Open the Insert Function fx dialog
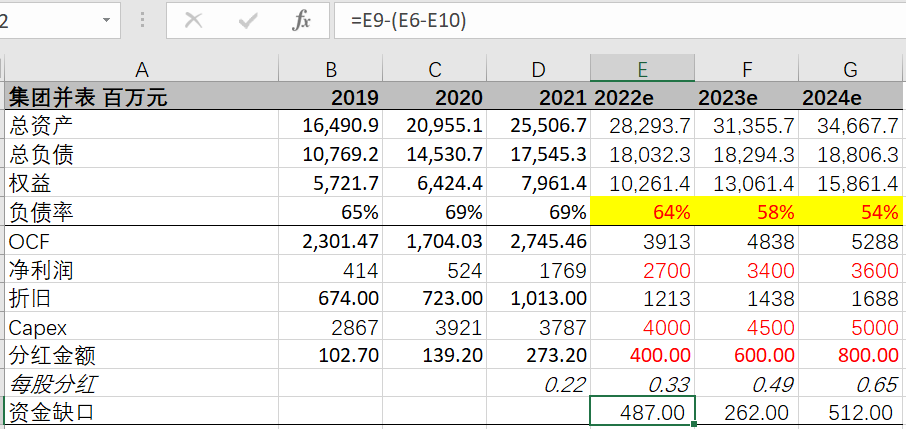This screenshot has height=429, width=906. click(x=301, y=21)
